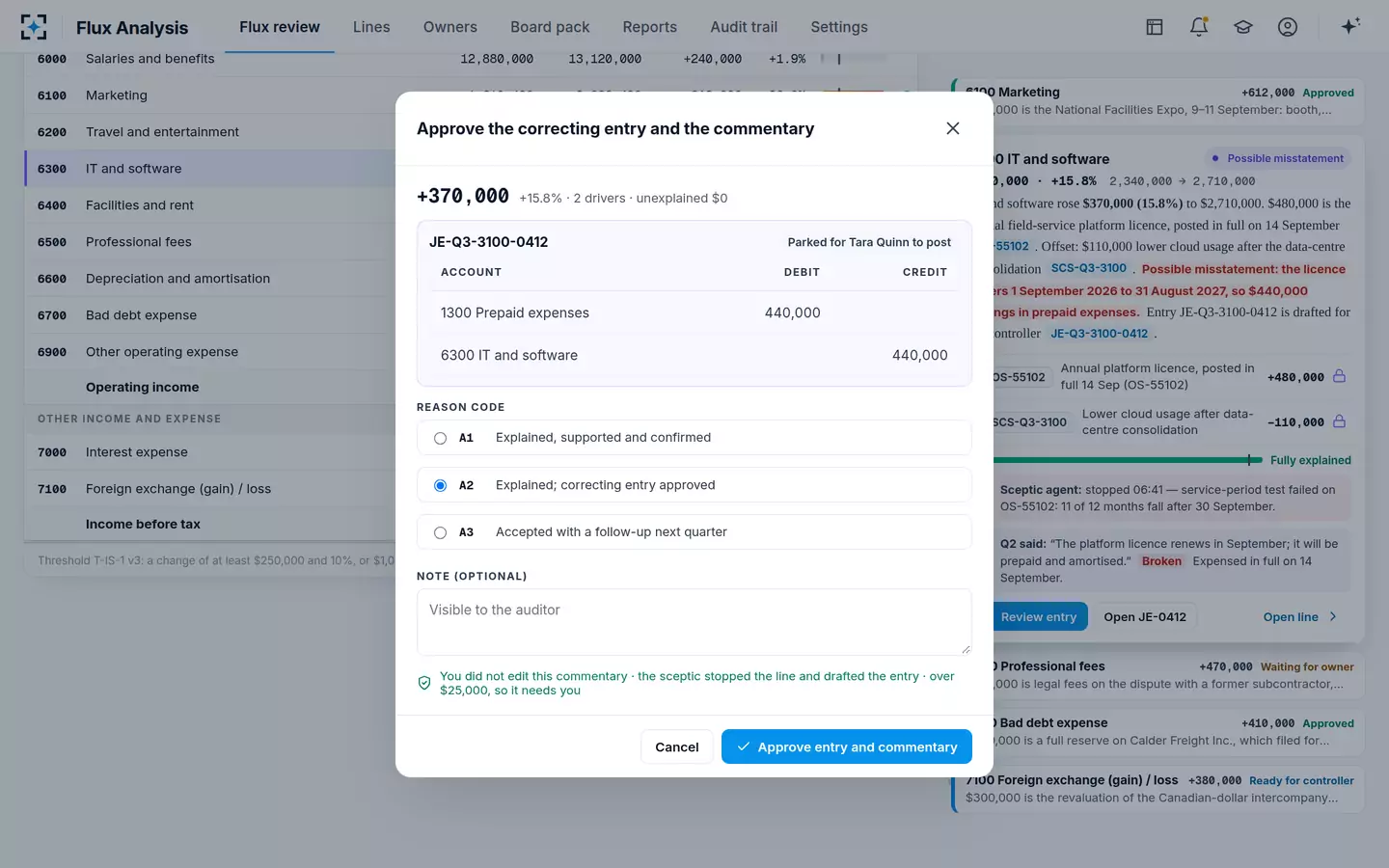This screenshot has height=868, width=1389.
Task: Launch the sparkle AI assistant icon
Action: coord(1350,26)
